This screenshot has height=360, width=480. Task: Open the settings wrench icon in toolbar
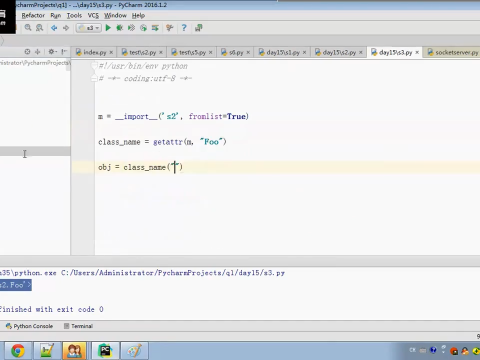coord(170,28)
